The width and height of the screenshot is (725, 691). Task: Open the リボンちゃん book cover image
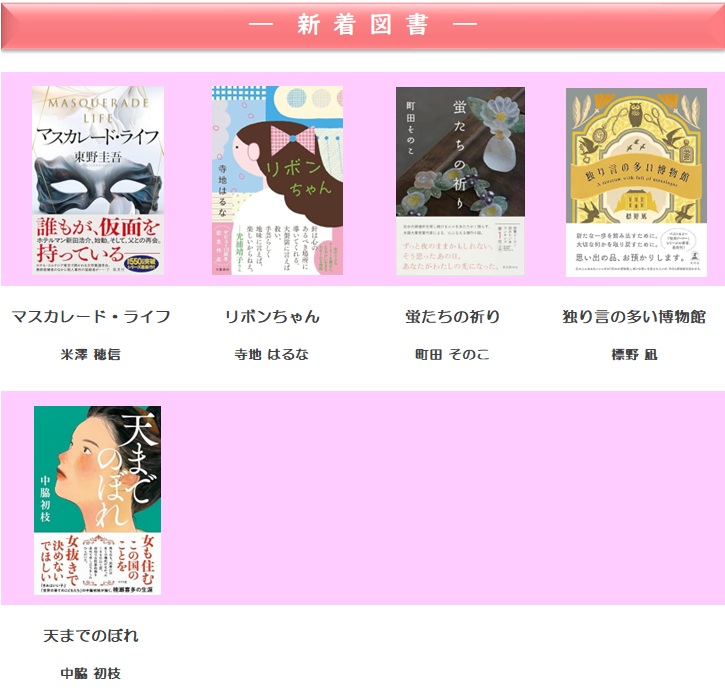[277, 180]
